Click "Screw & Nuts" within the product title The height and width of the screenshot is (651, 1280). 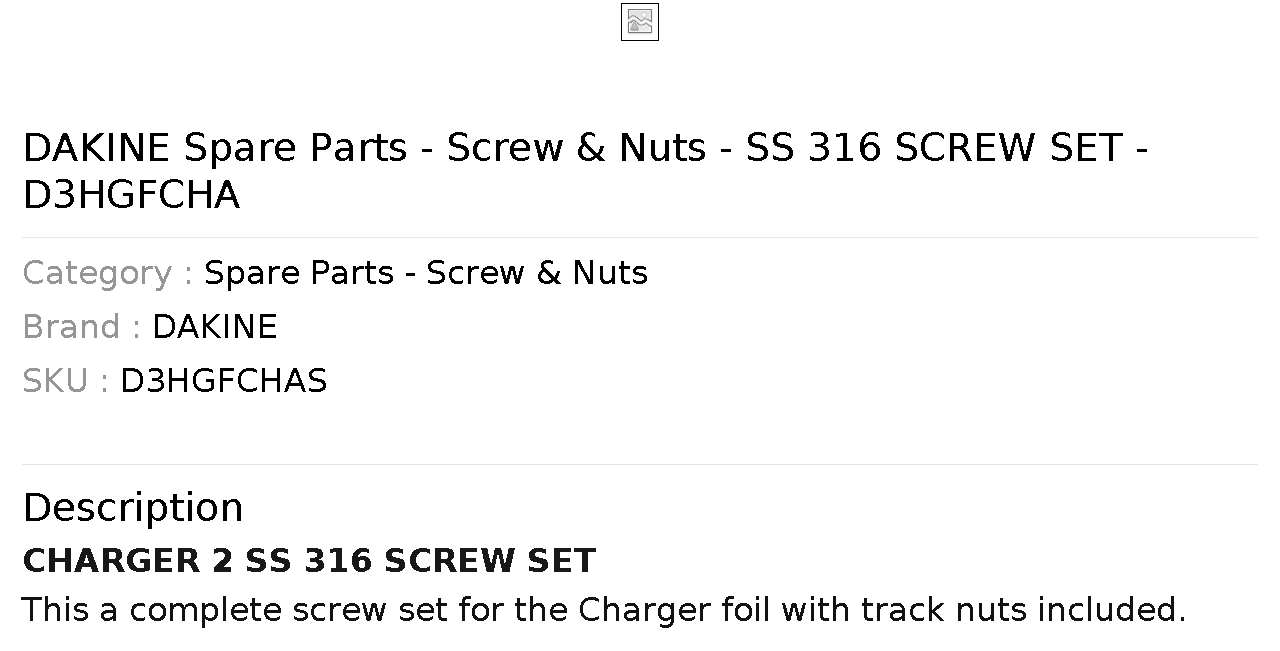click(576, 148)
